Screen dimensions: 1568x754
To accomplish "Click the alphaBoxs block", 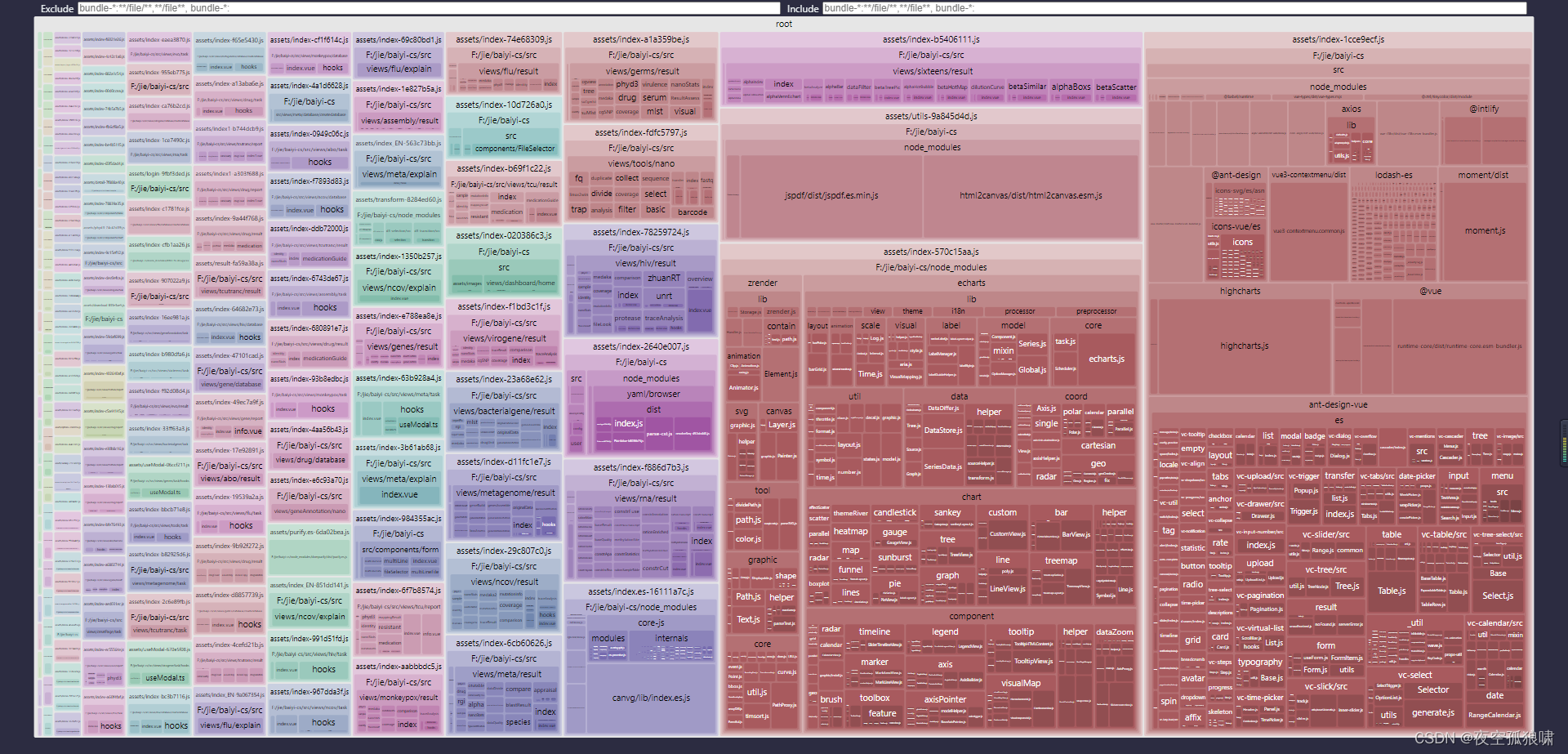I will pos(1071,87).
